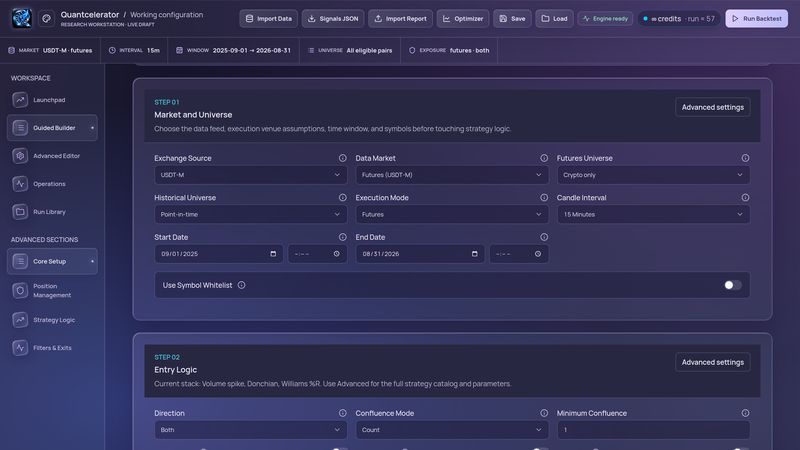Go to Operations section
The height and width of the screenshot is (450, 800).
(52, 184)
